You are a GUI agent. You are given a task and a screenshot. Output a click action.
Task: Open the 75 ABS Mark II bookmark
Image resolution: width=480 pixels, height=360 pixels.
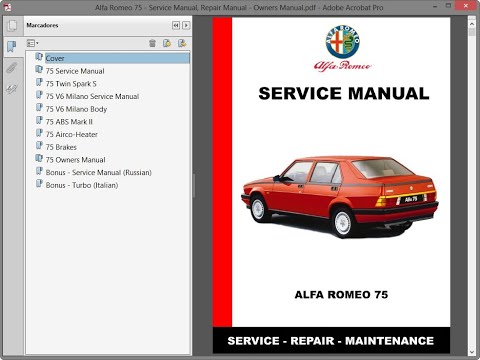pyautogui.click(x=69, y=122)
